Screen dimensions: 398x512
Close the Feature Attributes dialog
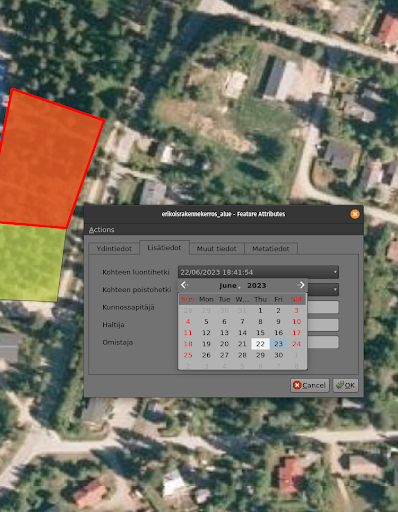(355, 214)
